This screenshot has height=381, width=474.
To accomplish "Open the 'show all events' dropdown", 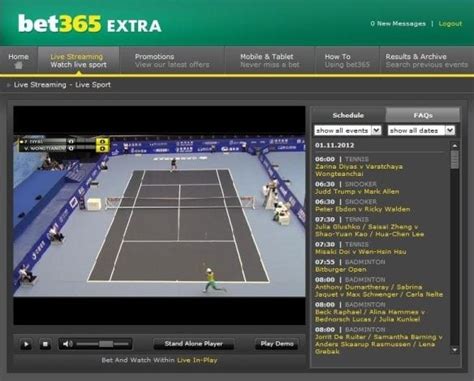I will click(348, 130).
